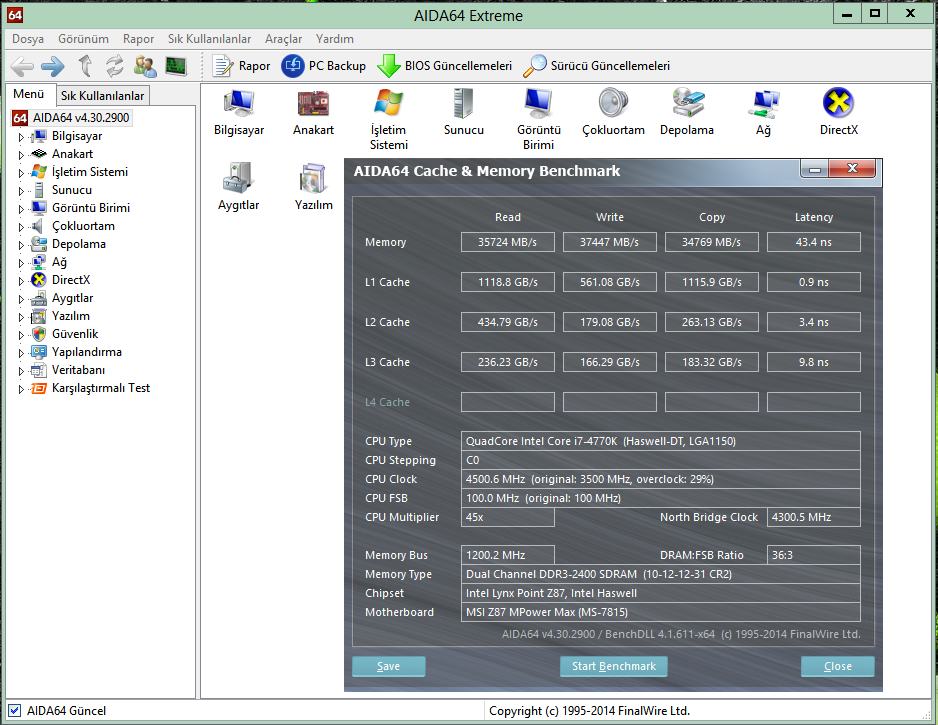938x725 pixels.
Task: Click the blue Forward arrow icon
Action: tap(53, 66)
